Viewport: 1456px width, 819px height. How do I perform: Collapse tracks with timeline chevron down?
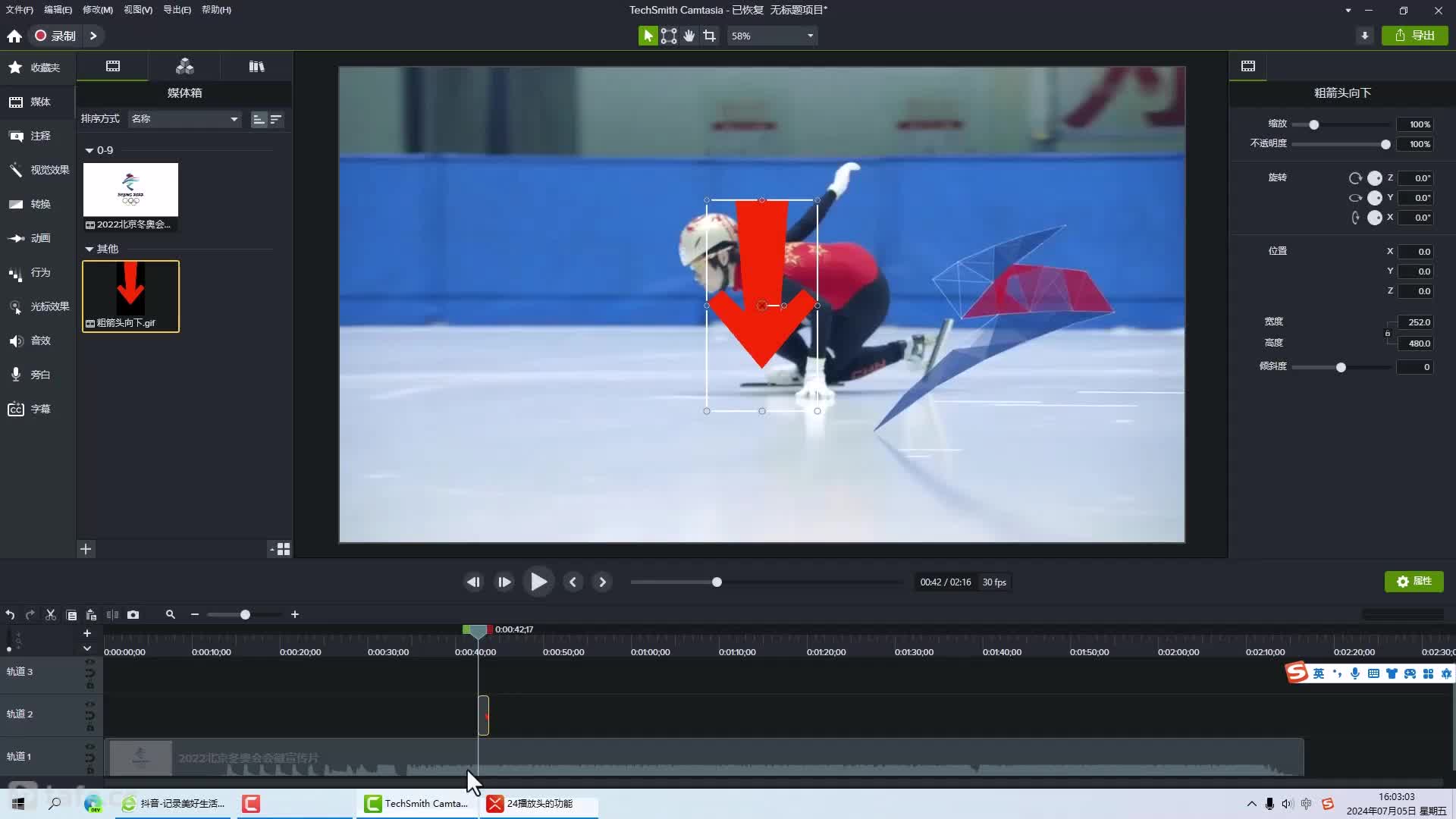(87, 648)
